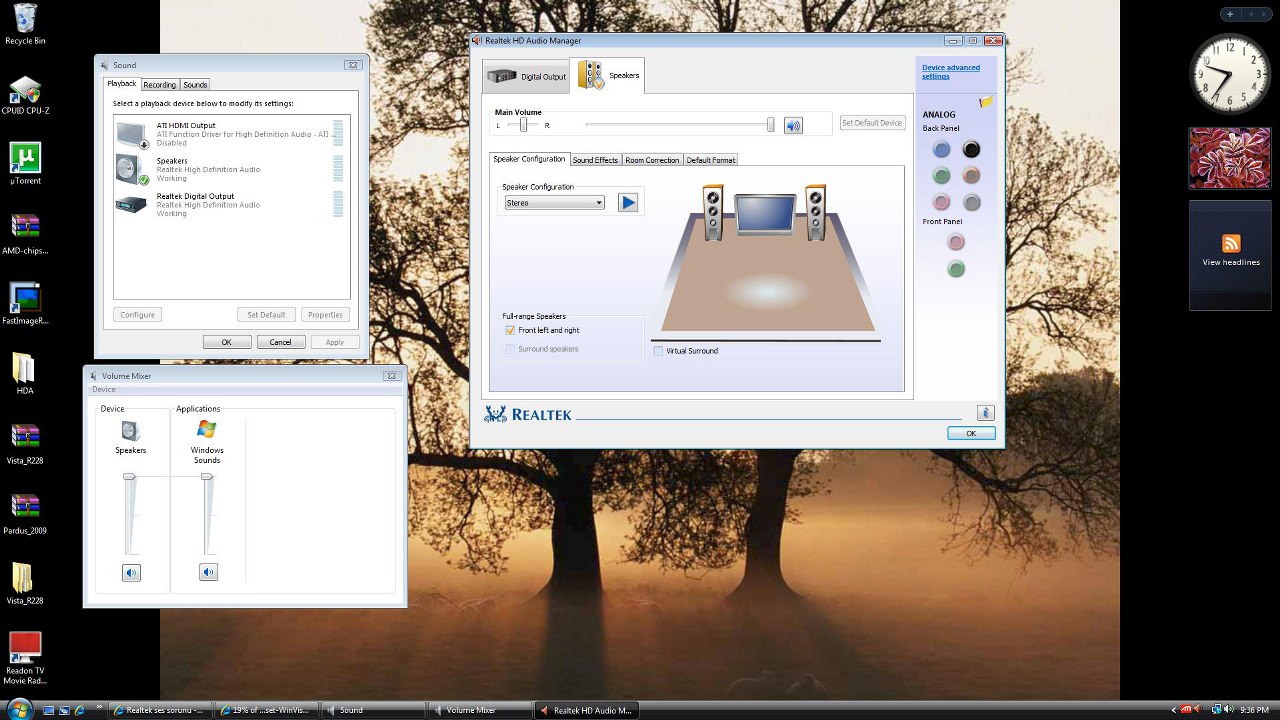The image size is (1280, 720).
Task: Click Windows Sounds application icon
Action: pos(207,429)
